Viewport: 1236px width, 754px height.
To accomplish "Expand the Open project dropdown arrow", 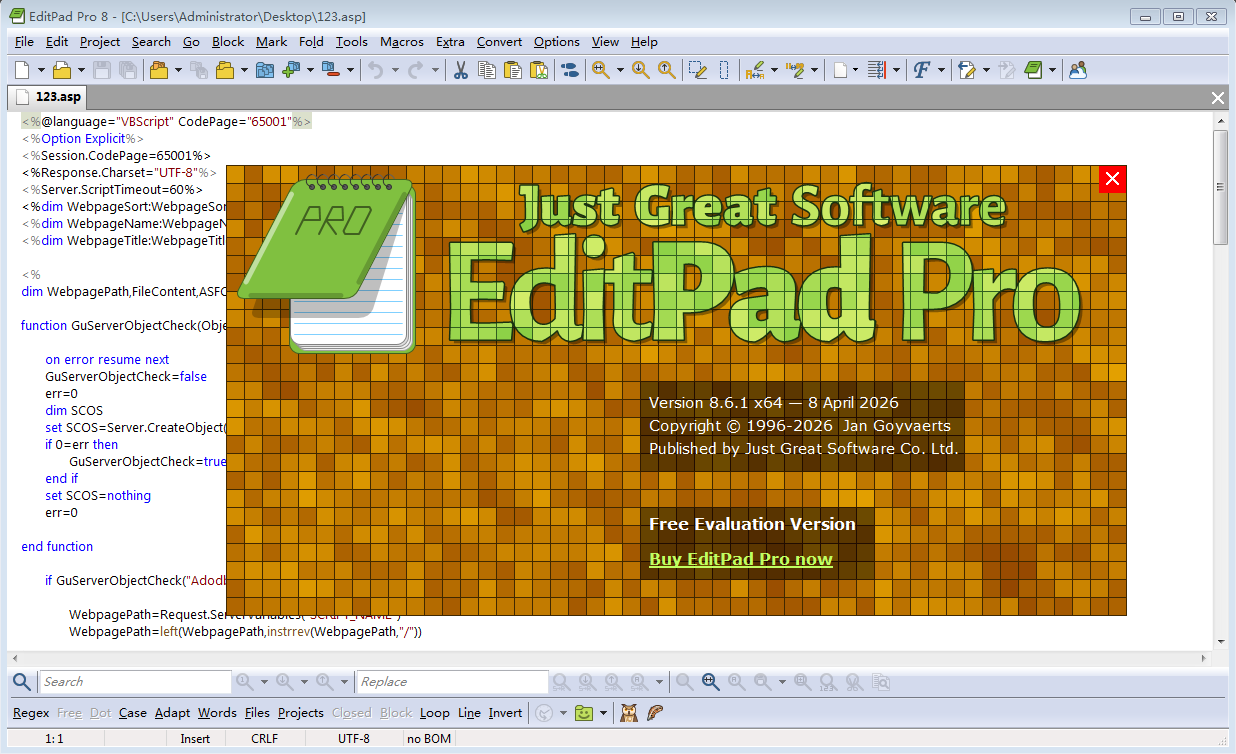I will click(178, 70).
